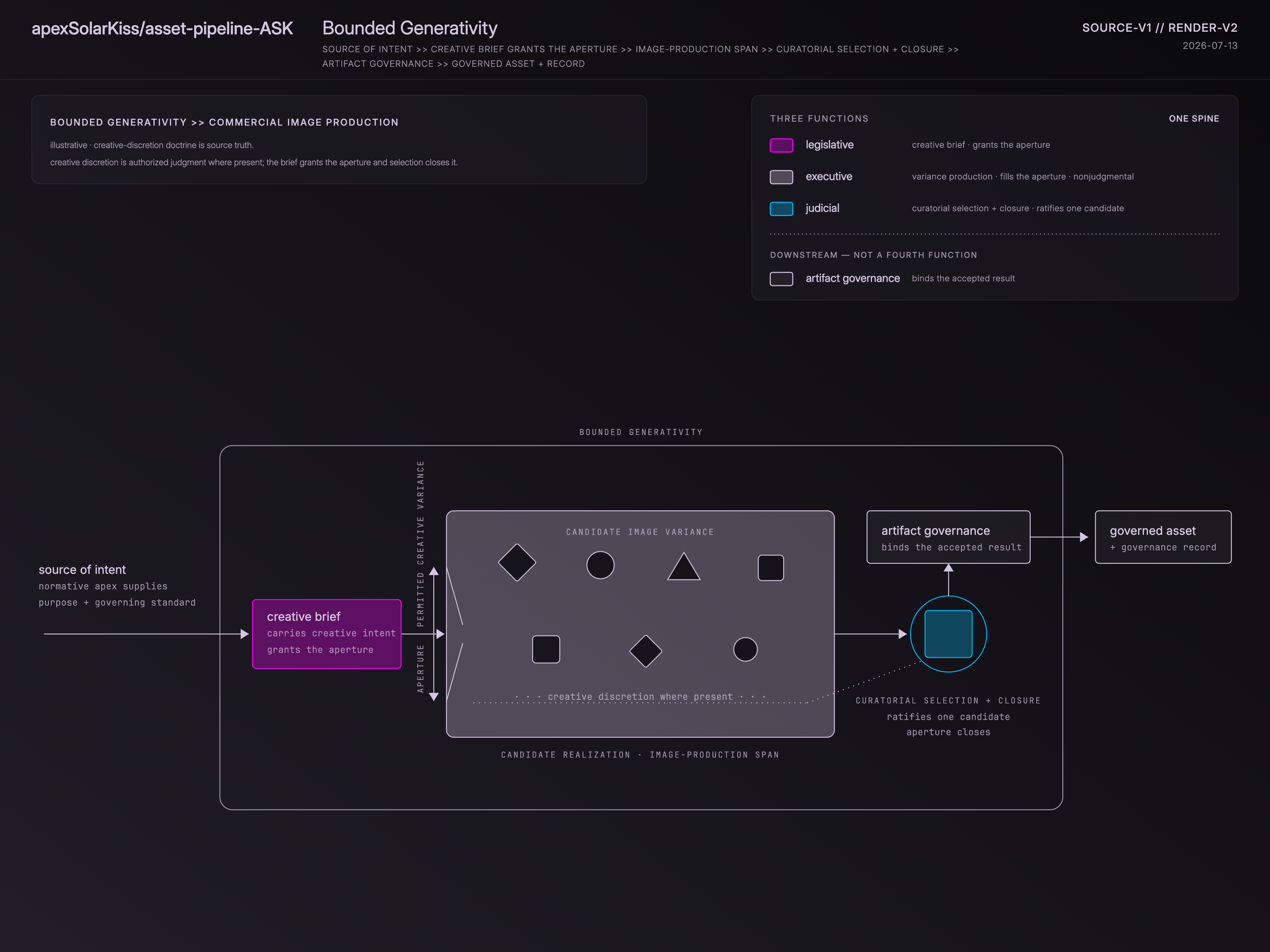Viewport: 1270px width, 952px height.
Task: Click 'normative apex supplies' text
Action: tap(103, 586)
